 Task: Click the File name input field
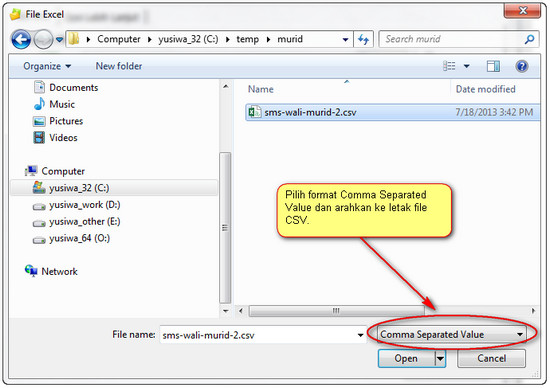(258, 335)
